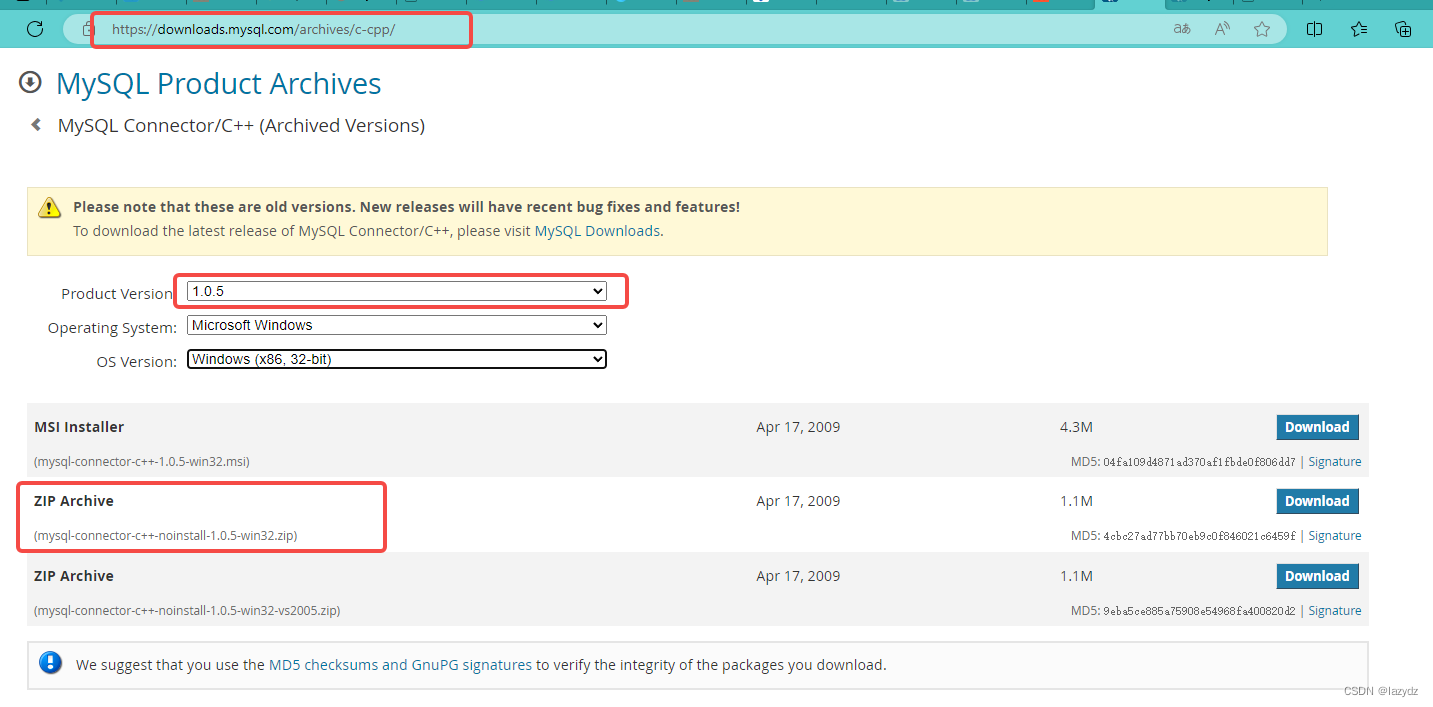
Task: Click the back chevron beside Connector/C++ heading
Action: click(x=36, y=125)
